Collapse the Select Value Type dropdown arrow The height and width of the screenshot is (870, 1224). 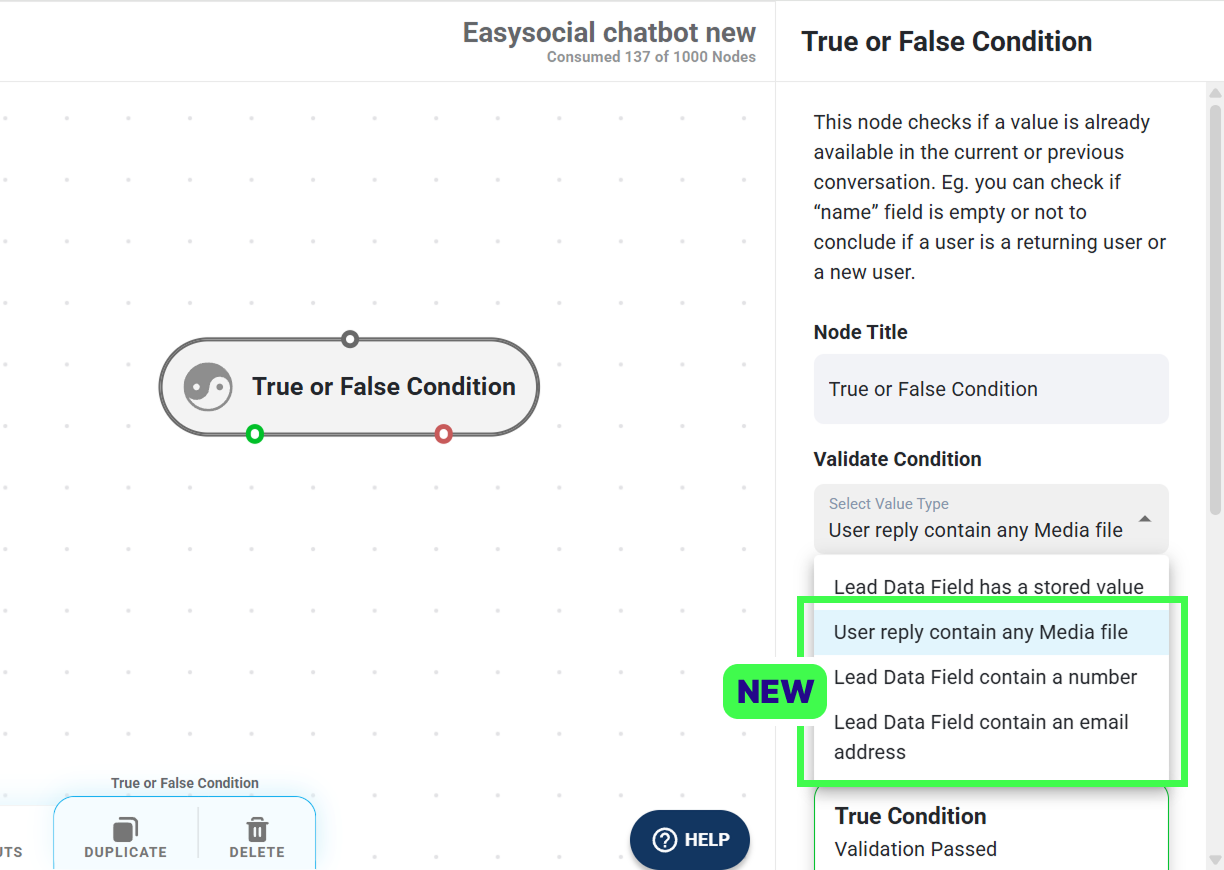(1145, 519)
